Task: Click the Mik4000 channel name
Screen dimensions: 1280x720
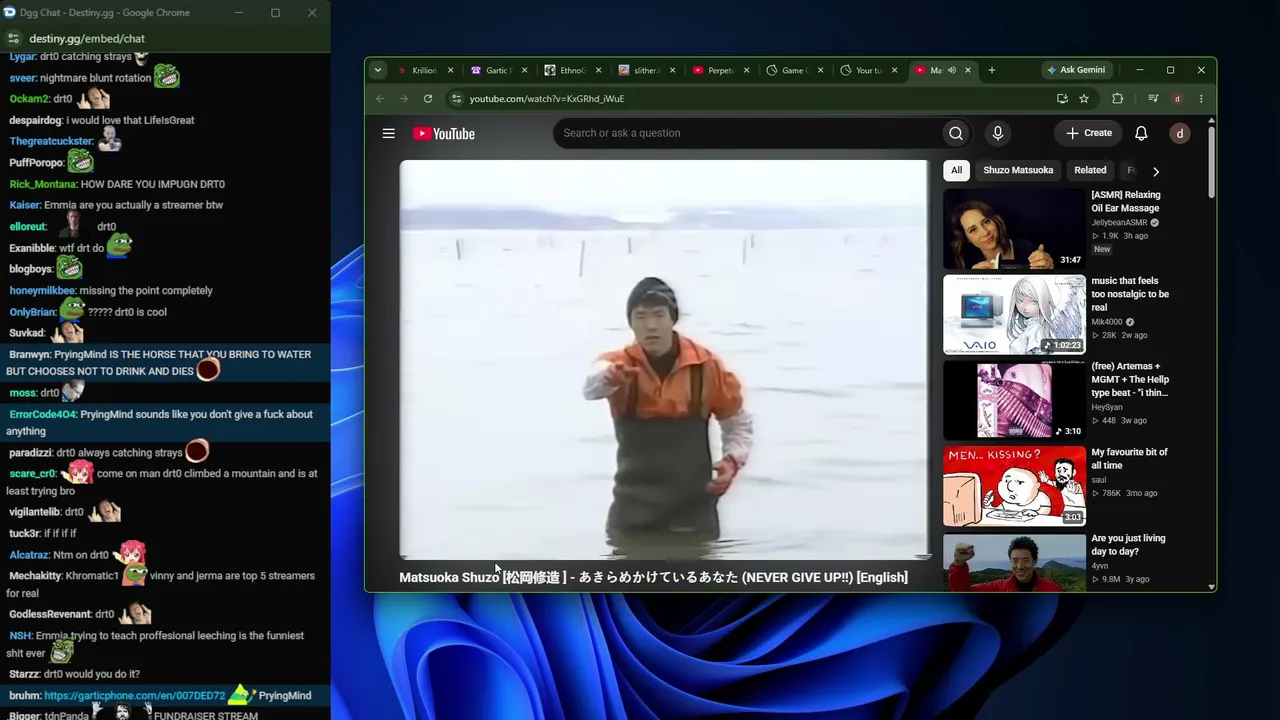Action: tap(1107, 322)
